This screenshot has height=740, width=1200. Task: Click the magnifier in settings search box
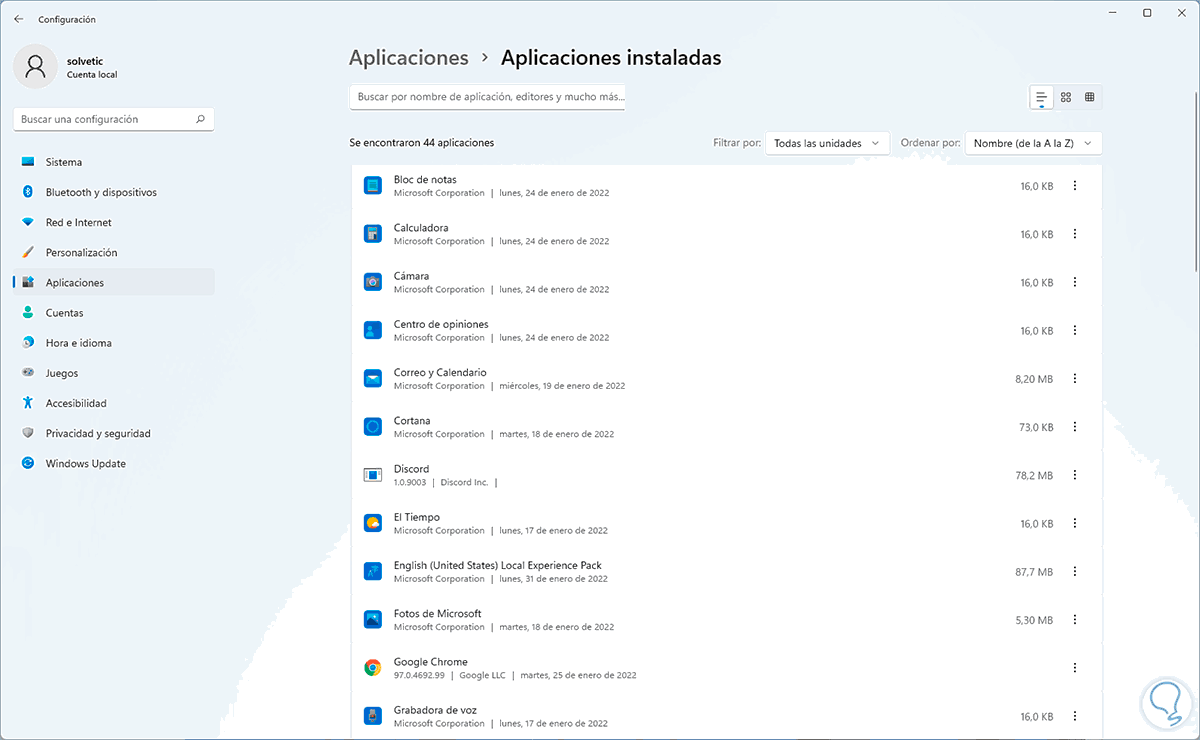(201, 119)
